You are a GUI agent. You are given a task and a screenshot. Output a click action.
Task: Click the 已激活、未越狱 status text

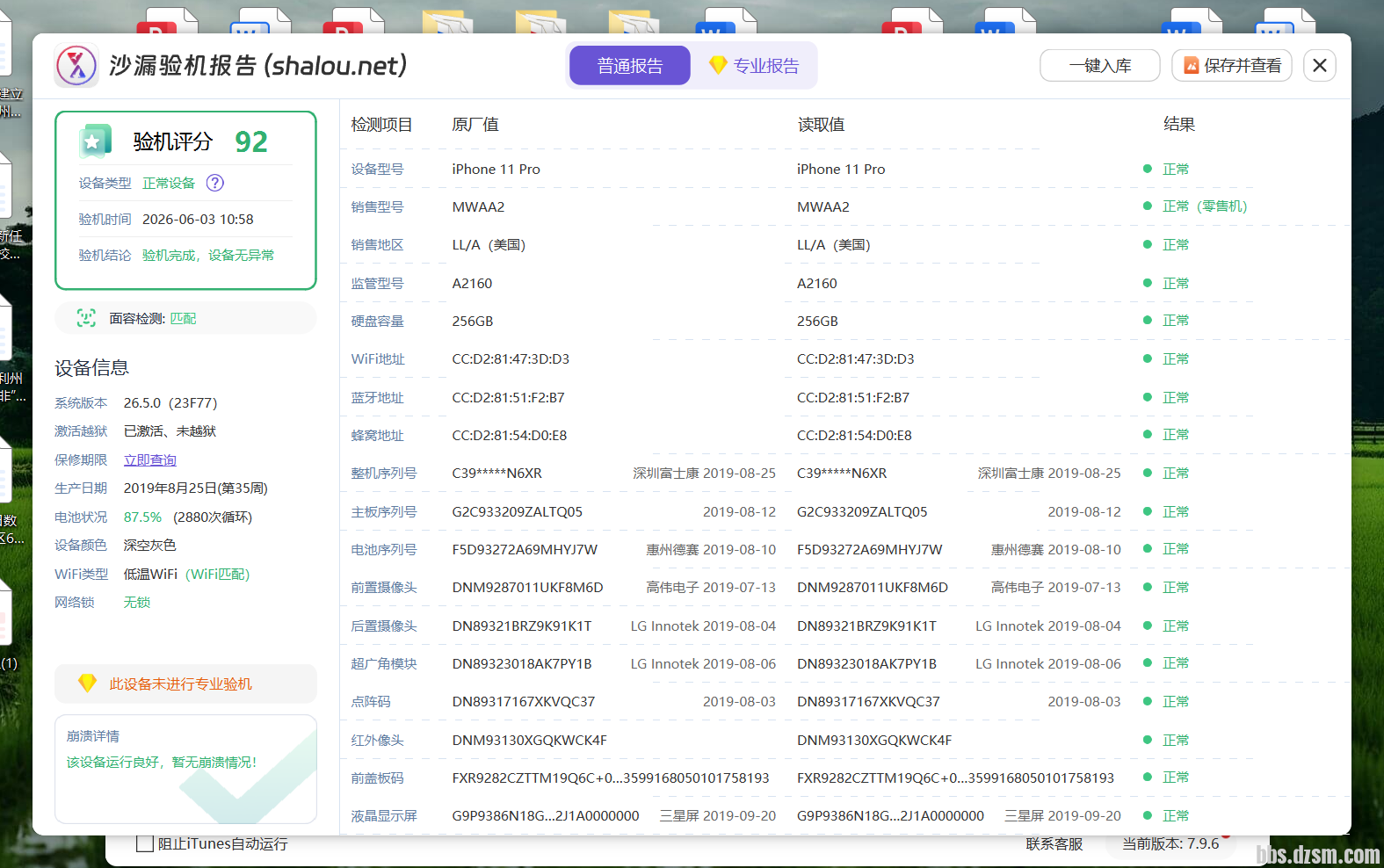point(170,430)
